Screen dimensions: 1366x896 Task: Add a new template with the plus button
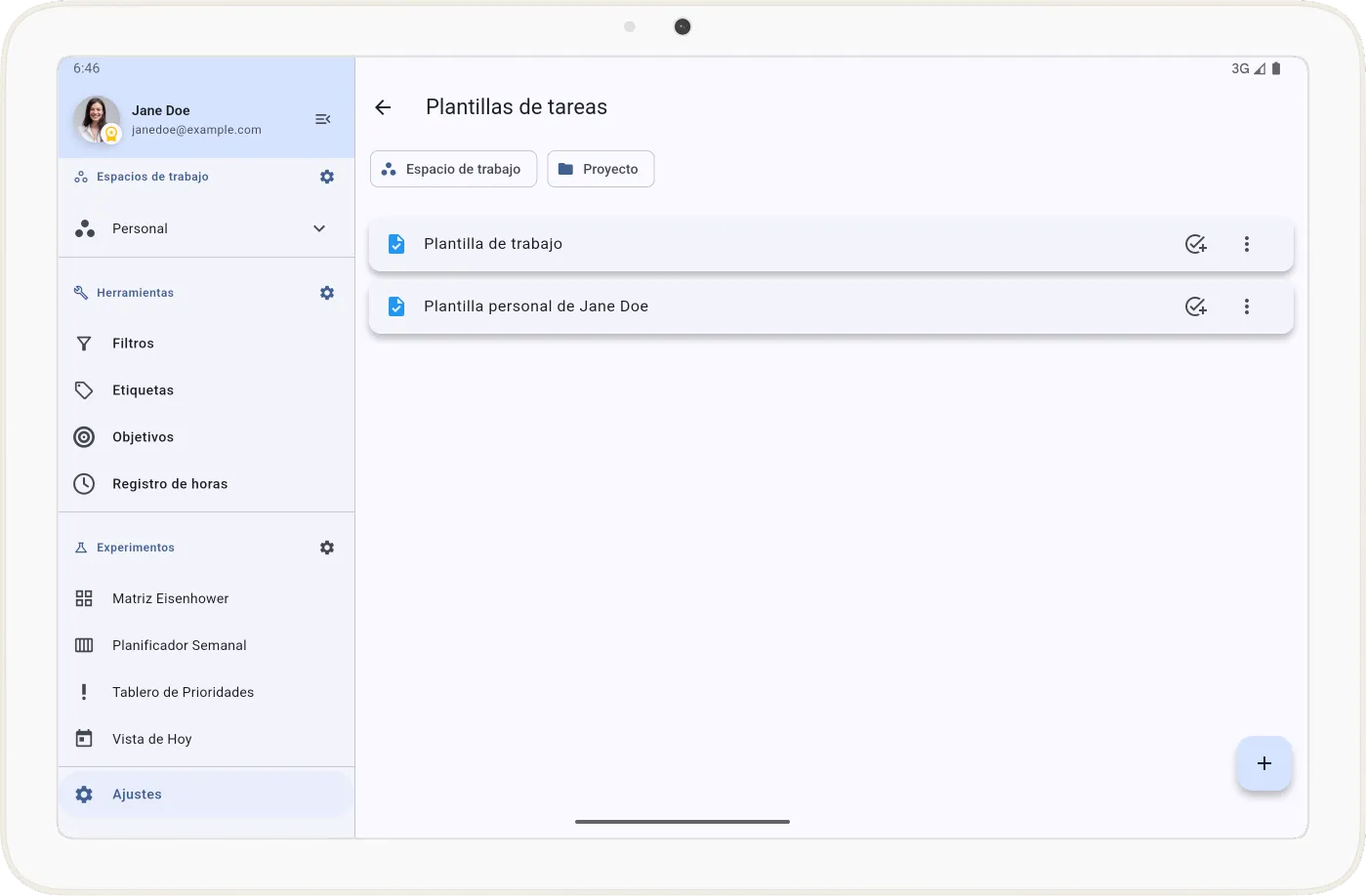pyautogui.click(x=1264, y=763)
